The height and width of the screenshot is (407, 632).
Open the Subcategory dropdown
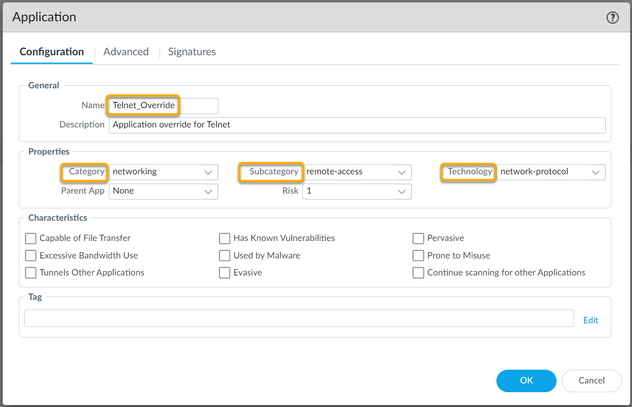coord(357,172)
